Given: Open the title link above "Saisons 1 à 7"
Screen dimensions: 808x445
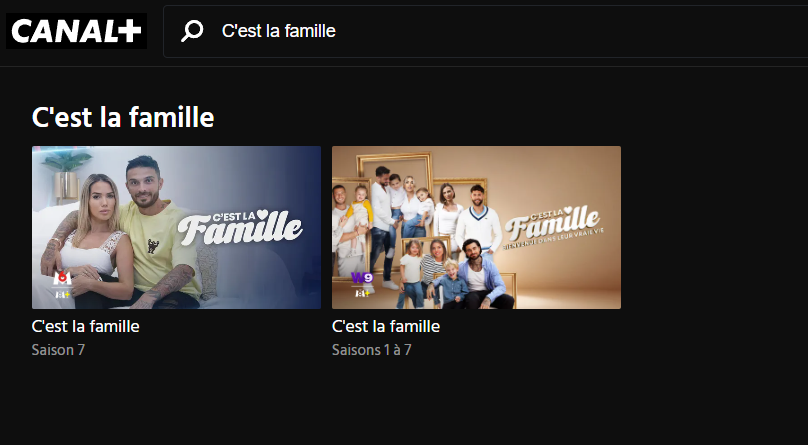Looking at the screenshot, I should click(x=386, y=327).
